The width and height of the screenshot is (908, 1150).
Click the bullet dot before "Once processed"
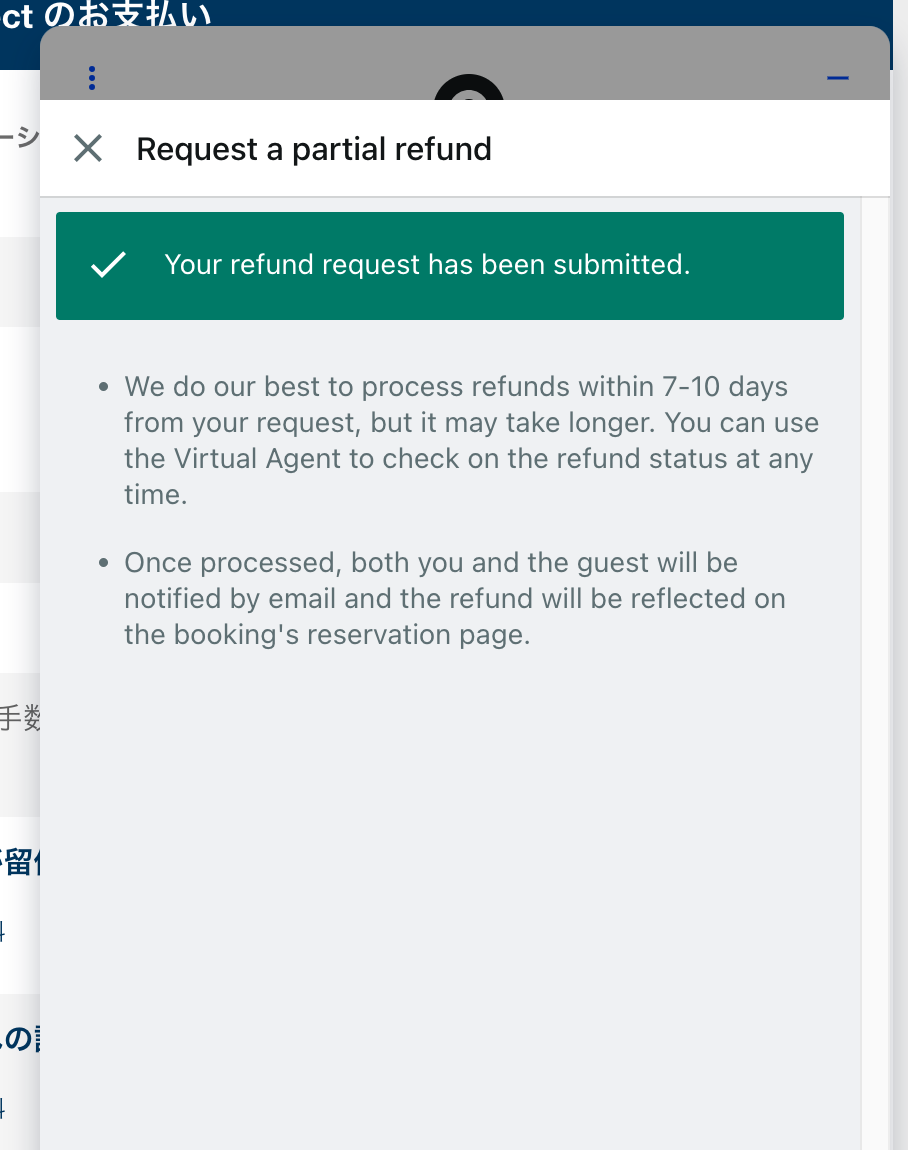point(104,563)
